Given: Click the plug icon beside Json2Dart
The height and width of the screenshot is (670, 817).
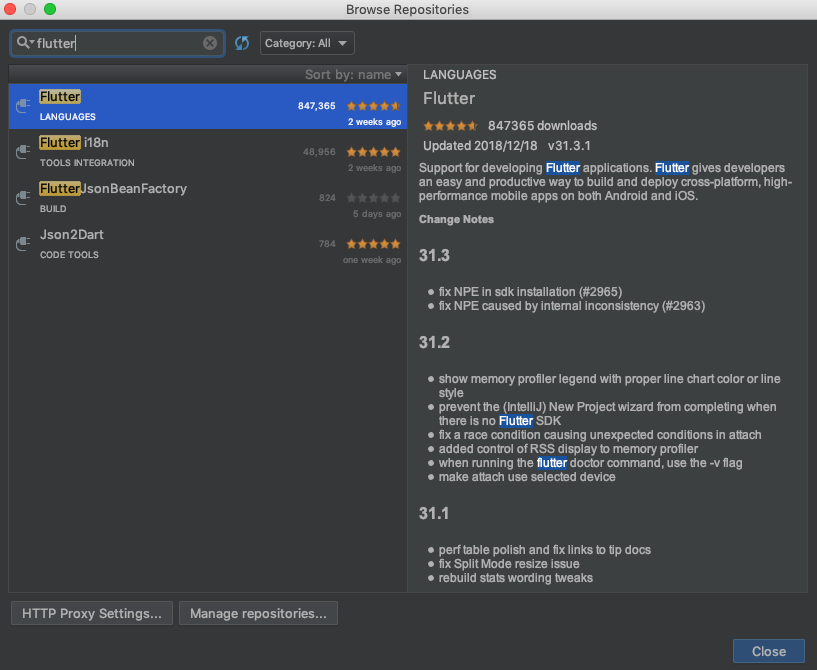Looking at the screenshot, I should click(23, 243).
